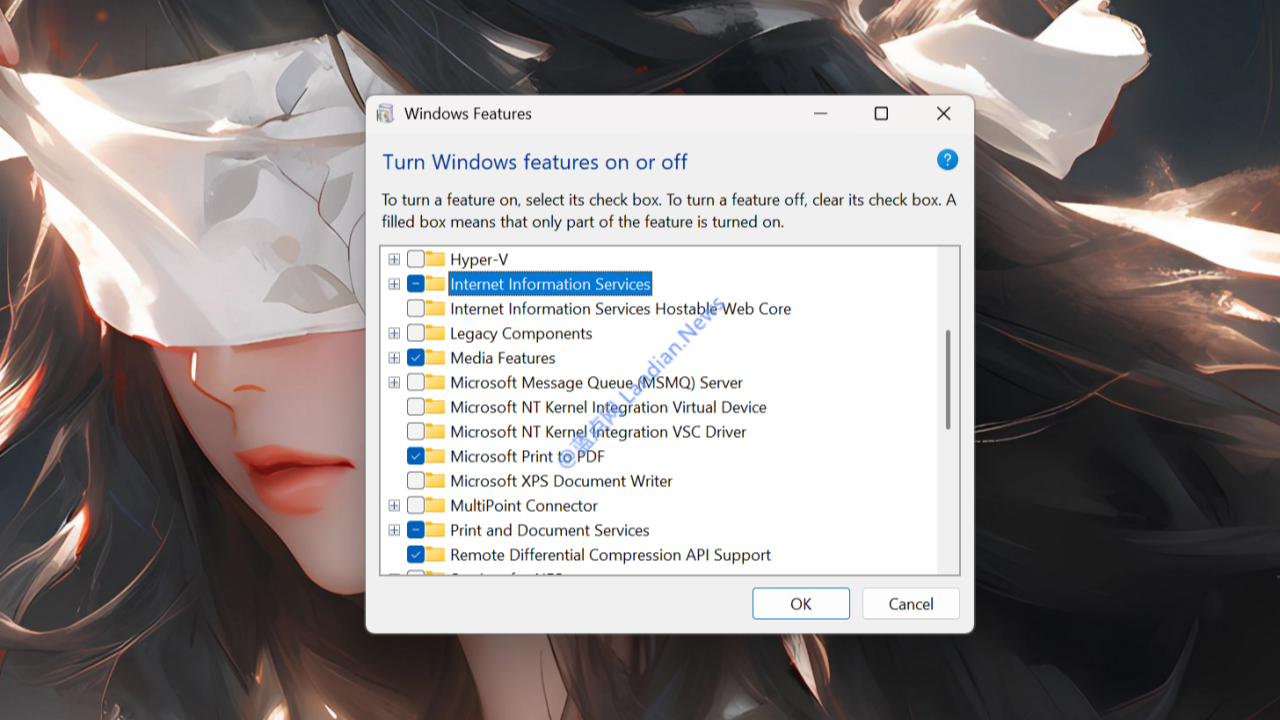
Task: Enable the Hyper-V checkbox
Action: pyautogui.click(x=413, y=259)
